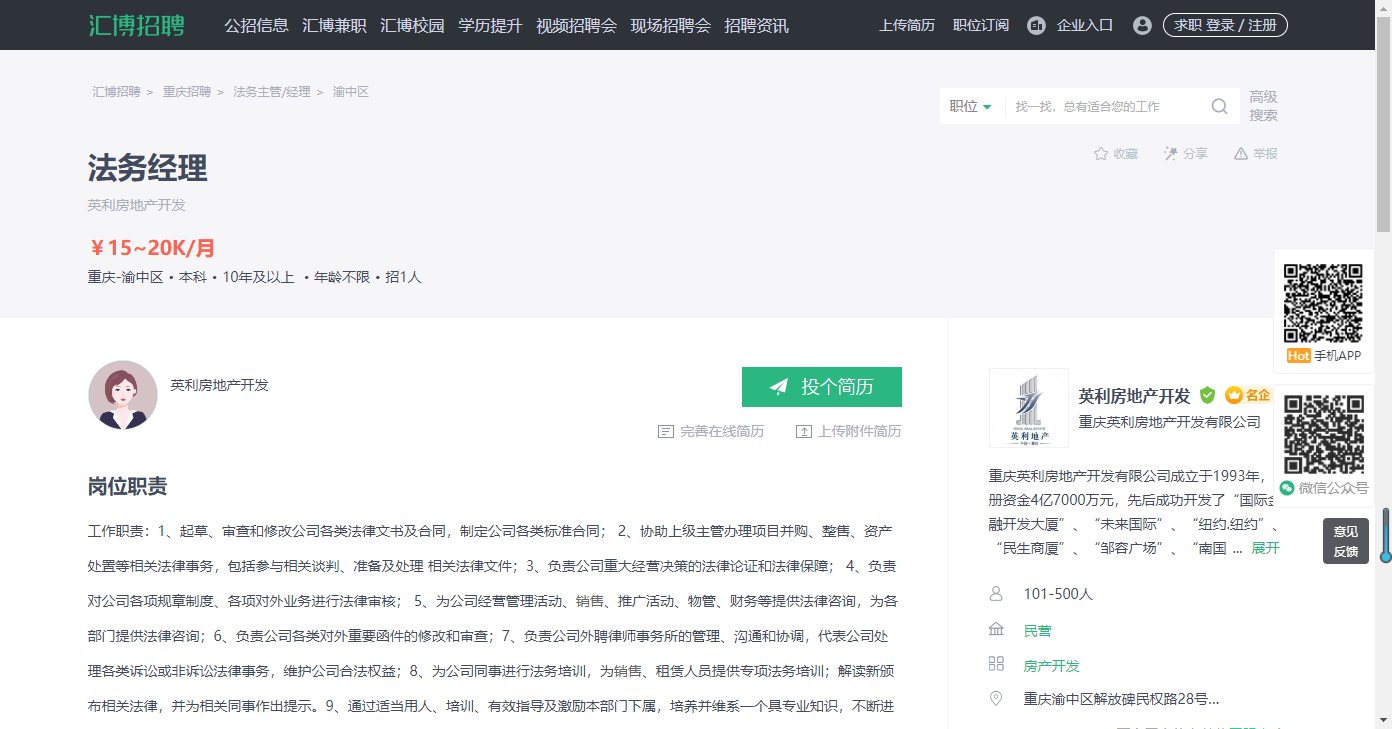
Task: Click the 101-500人 company size text
Action: [x=1058, y=594]
